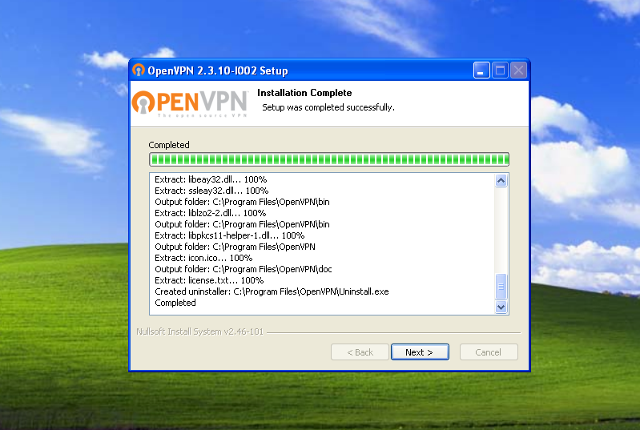Viewport: 640px width, 430px height.
Task: Click the 'OpenVPN 2.3.10-I002 Setup' title text
Action: tap(218, 71)
